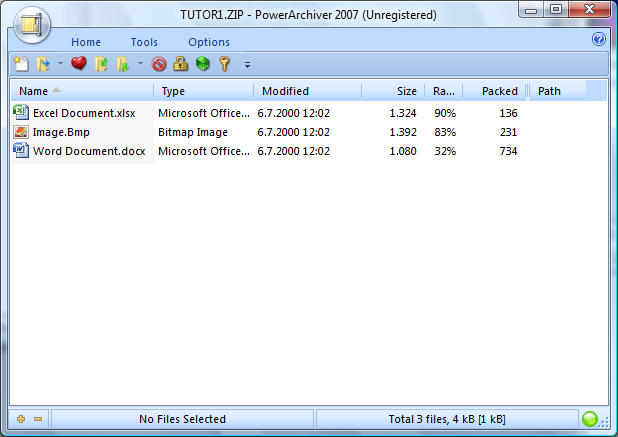This screenshot has width=618, height=437.
Task: Click the Extract files icon
Action: click(123, 64)
